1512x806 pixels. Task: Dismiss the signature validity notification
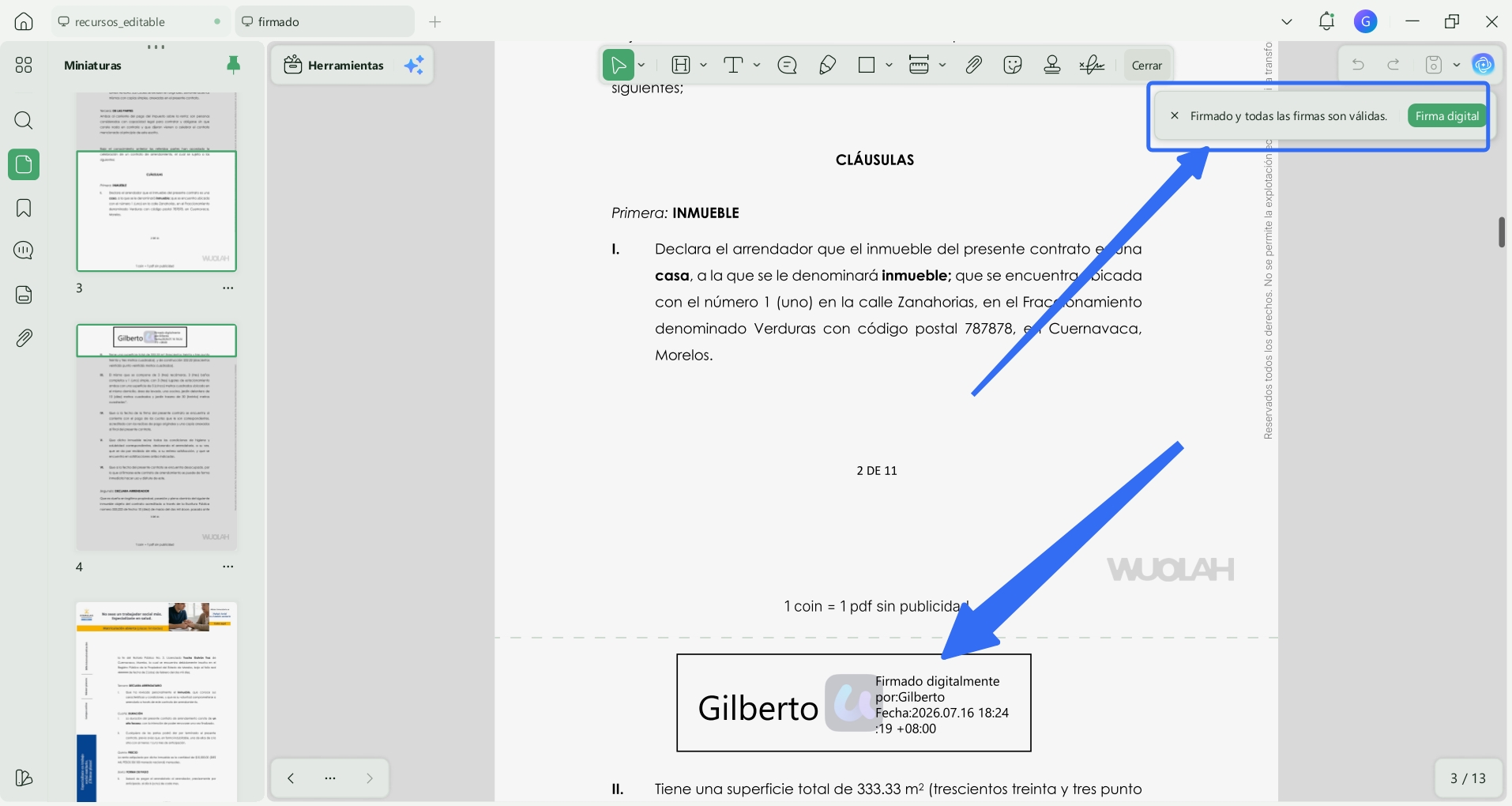coord(1175,116)
